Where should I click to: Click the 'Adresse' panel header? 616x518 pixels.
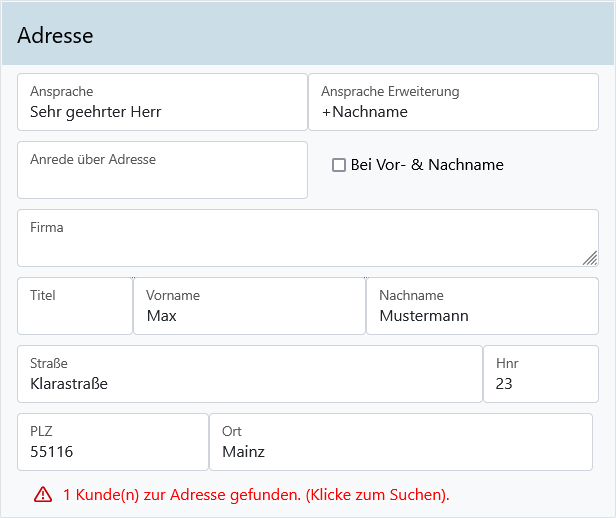coord(308,36)
